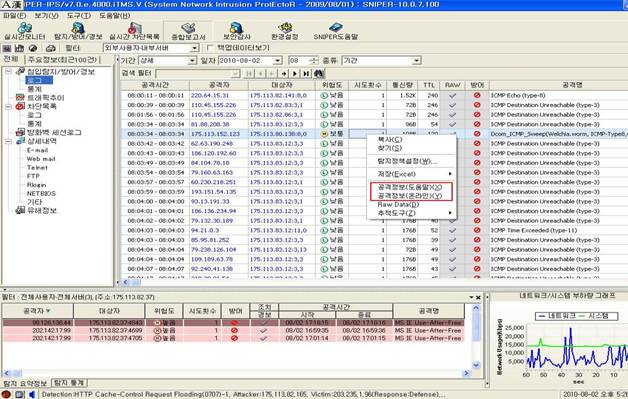Select the Telnet tree item

(x=37, y=167)
